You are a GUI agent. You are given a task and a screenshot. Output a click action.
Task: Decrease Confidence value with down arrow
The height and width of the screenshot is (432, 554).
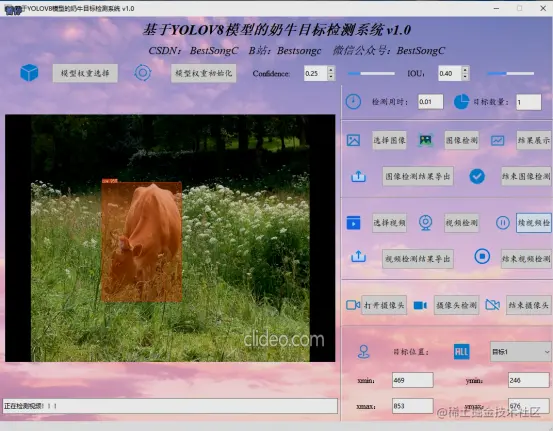click(331, 77)
